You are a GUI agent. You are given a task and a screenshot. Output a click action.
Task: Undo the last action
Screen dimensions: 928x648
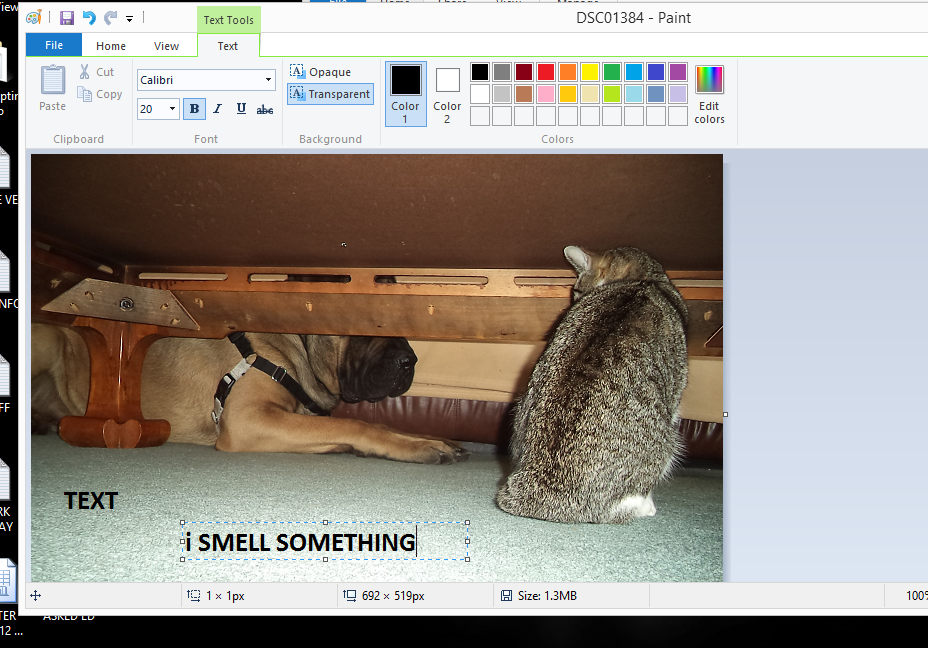tap(89, 18)
